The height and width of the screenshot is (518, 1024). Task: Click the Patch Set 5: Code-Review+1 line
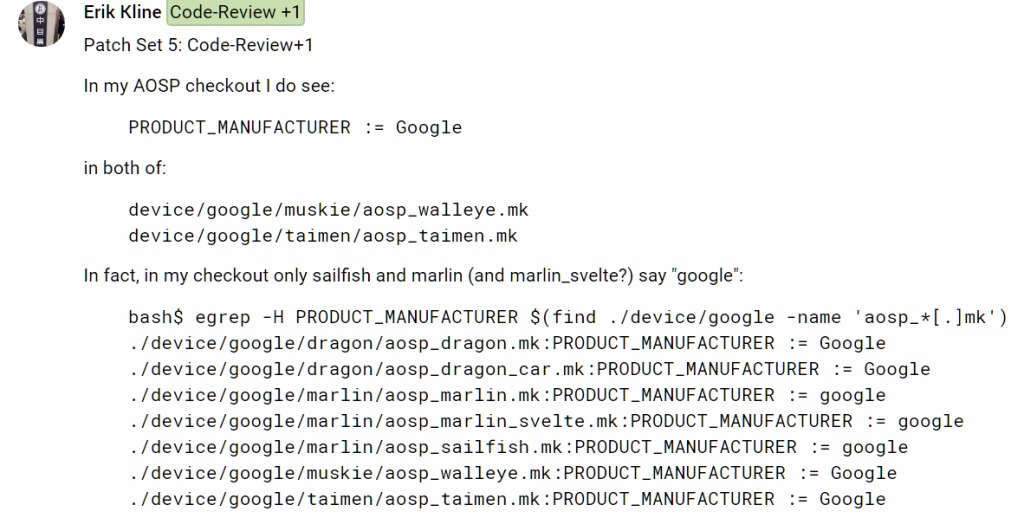(x=198, y=45)
